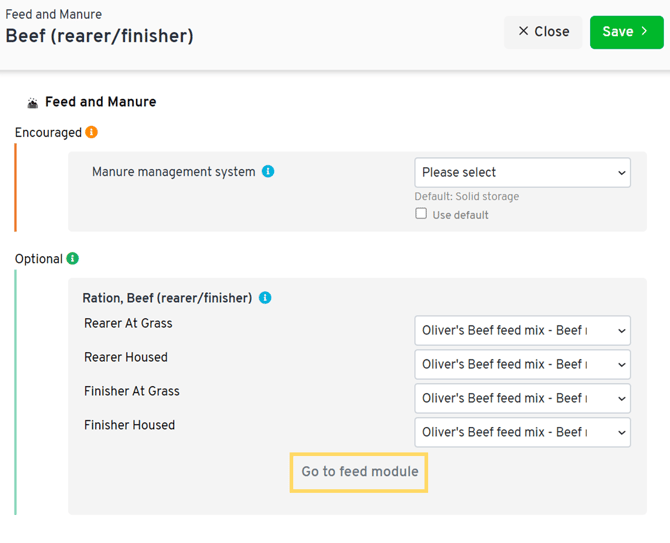Click the arrow icon in Save button
This screenshot has width=670, height=543.
click(645, 32)
